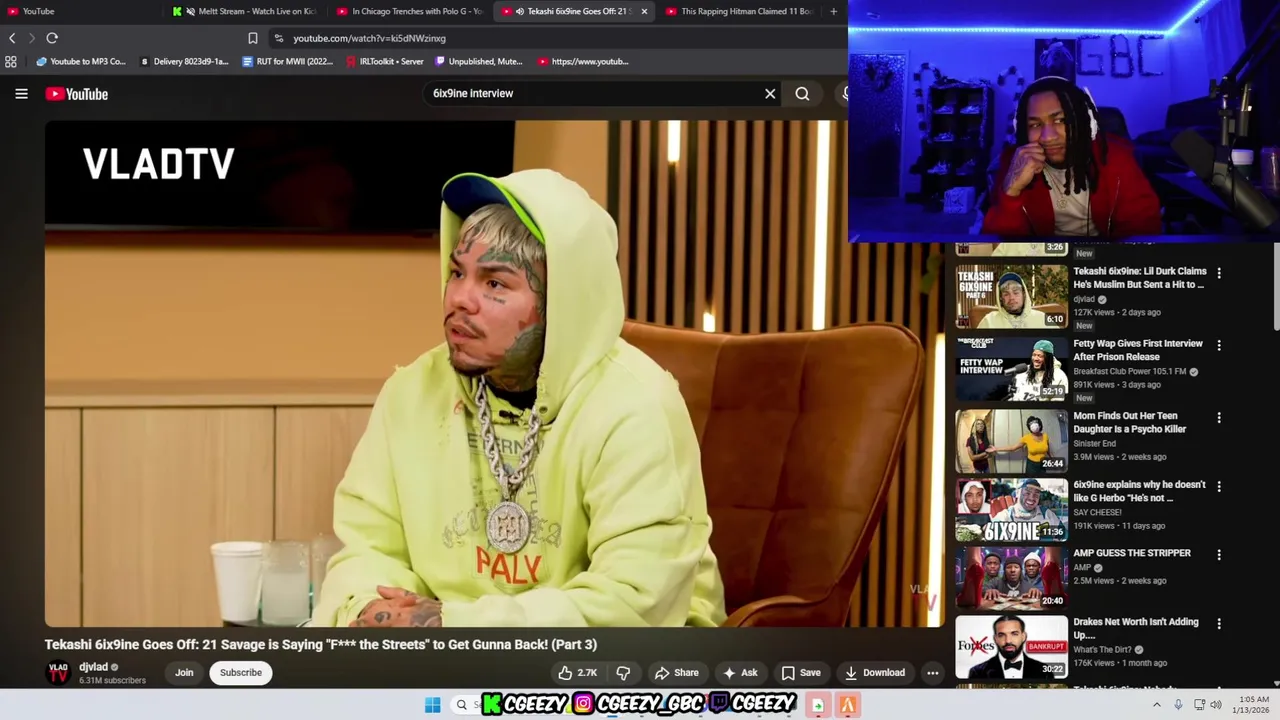Open Delivery 8023d9-1a... bookmark
1280x720 pixels.
click(x=184, y=61)
